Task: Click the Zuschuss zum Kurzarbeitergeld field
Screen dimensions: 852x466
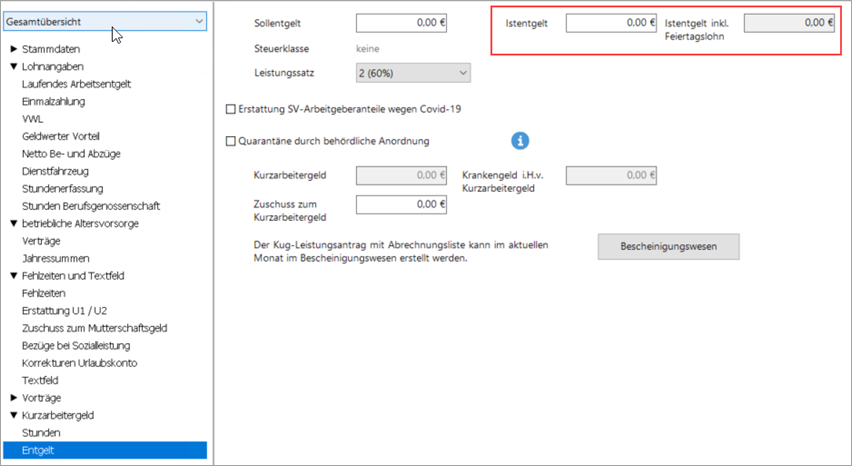Action: click(x=402, y=204)
